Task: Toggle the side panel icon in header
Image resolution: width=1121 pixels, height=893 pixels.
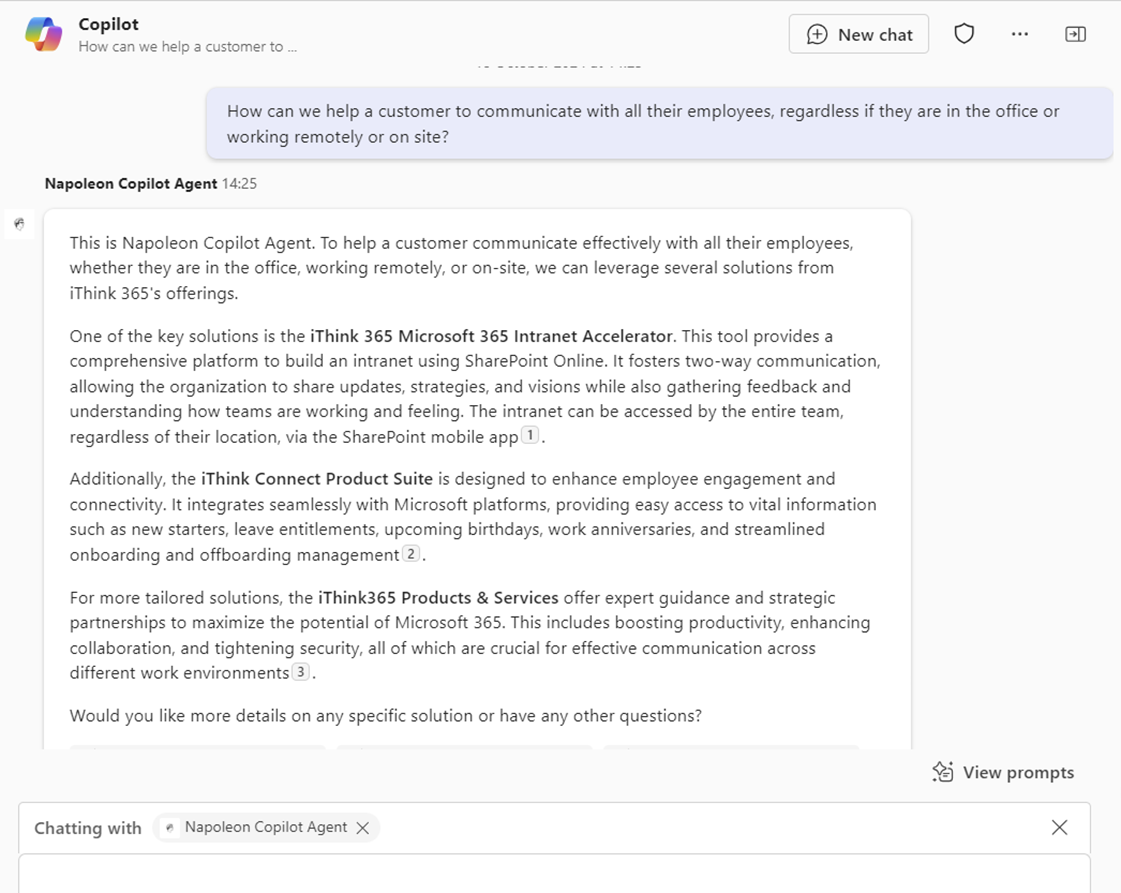Action: pyautogui.click(x=1075, y=34)
